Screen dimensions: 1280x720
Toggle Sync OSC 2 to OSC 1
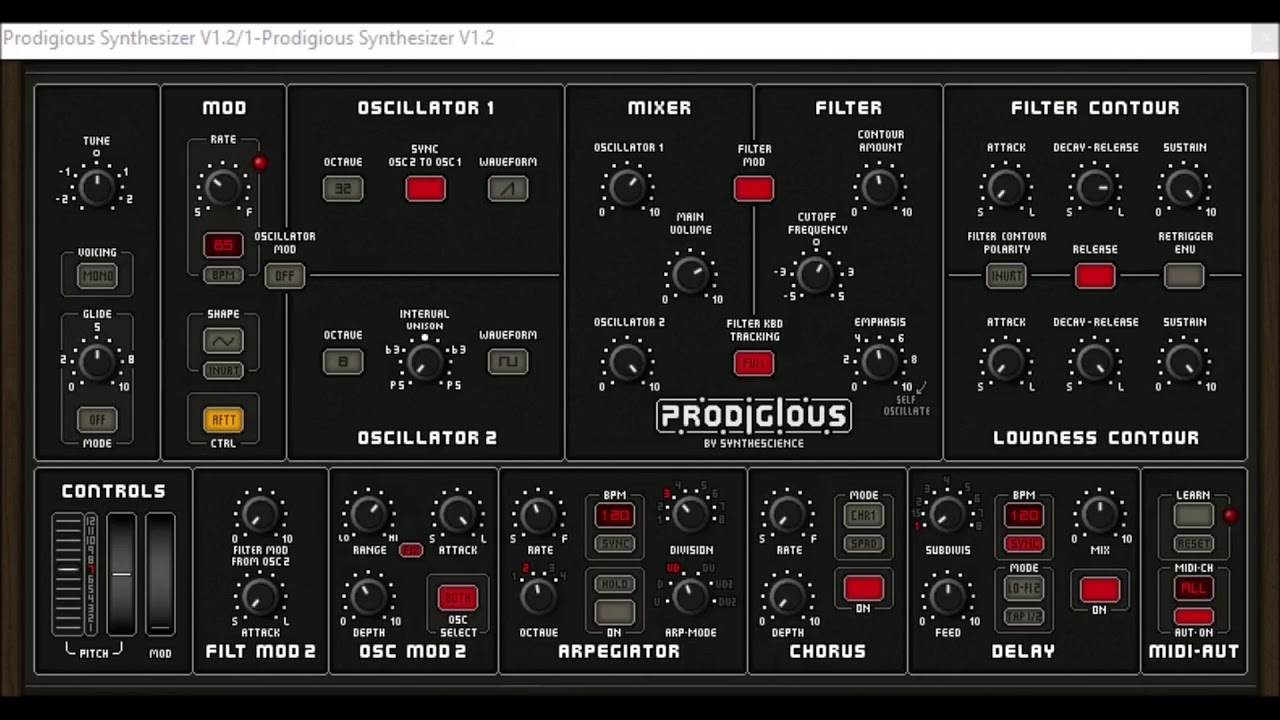coord(425,188)
